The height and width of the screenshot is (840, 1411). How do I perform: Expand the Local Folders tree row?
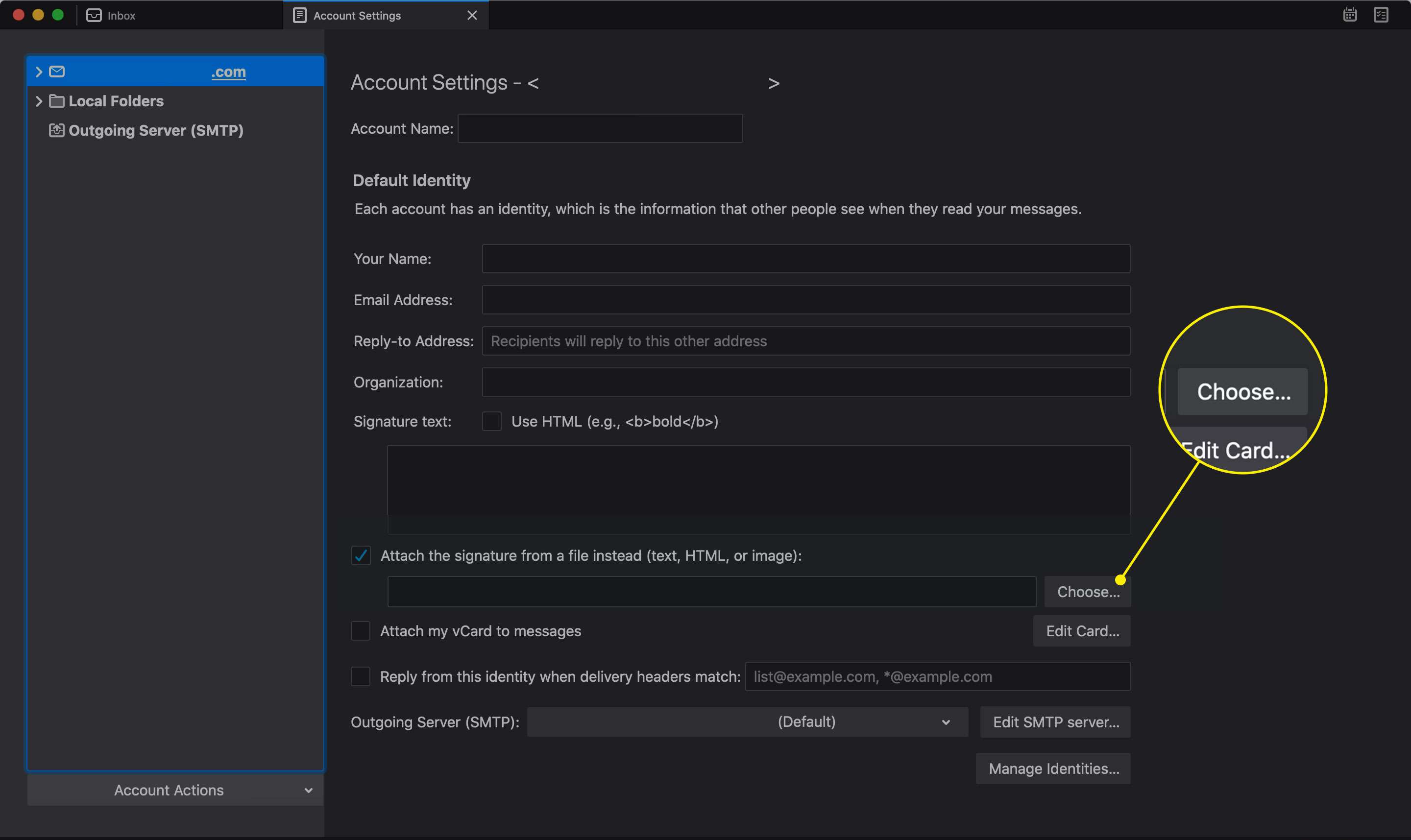(x=39, y=101)
